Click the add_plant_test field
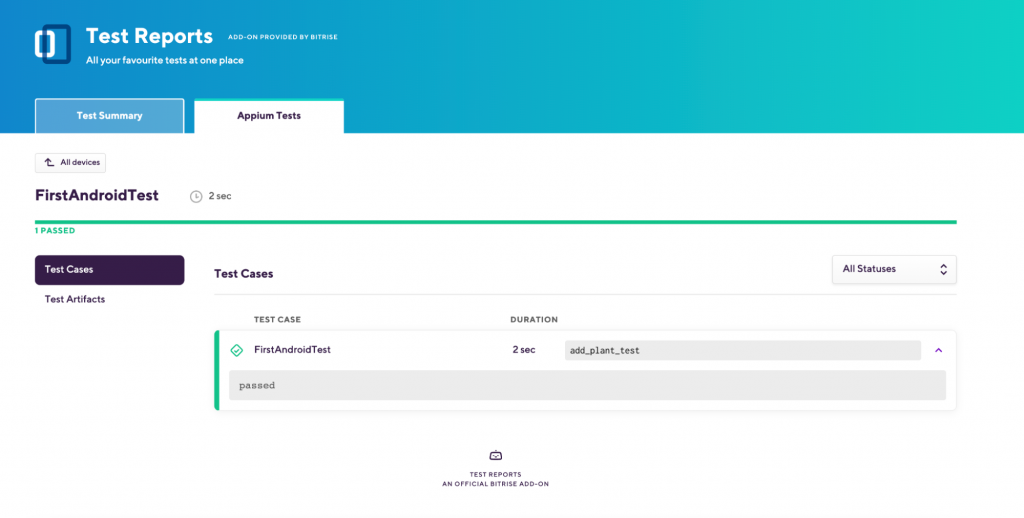The width and height of the screenshot is (1024, 518). pyautogui.click(x=743, y=350)
